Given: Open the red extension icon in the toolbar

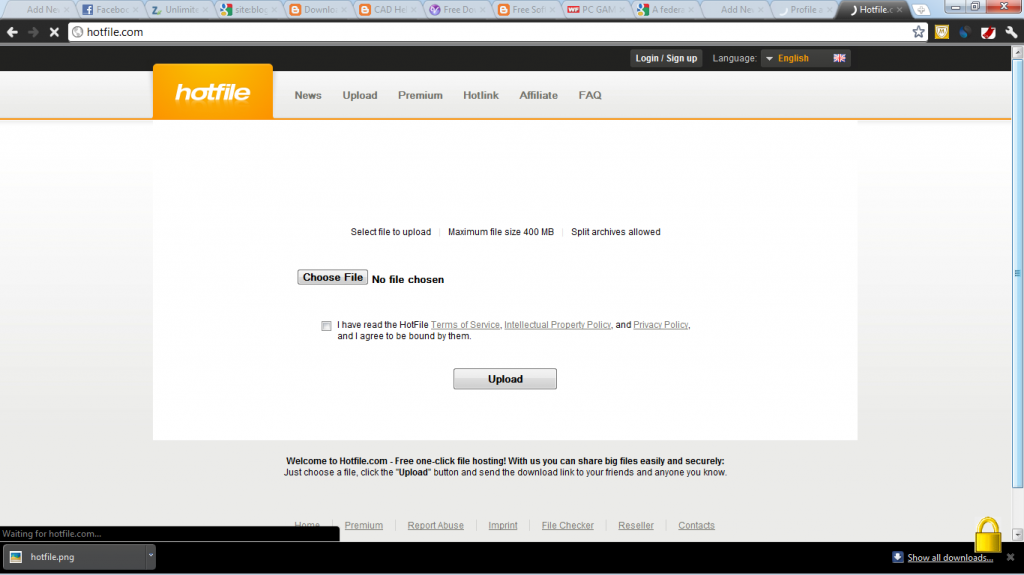Looking at the screenshot, I should coord(988,32).
